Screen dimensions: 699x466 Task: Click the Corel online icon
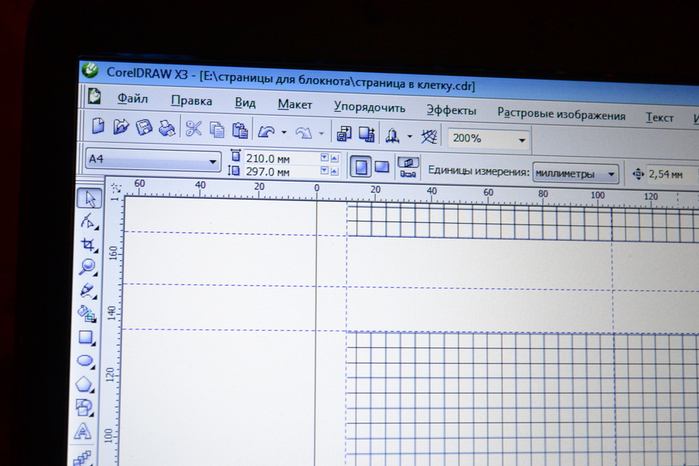pyautogui.click(x=429, y=137)
